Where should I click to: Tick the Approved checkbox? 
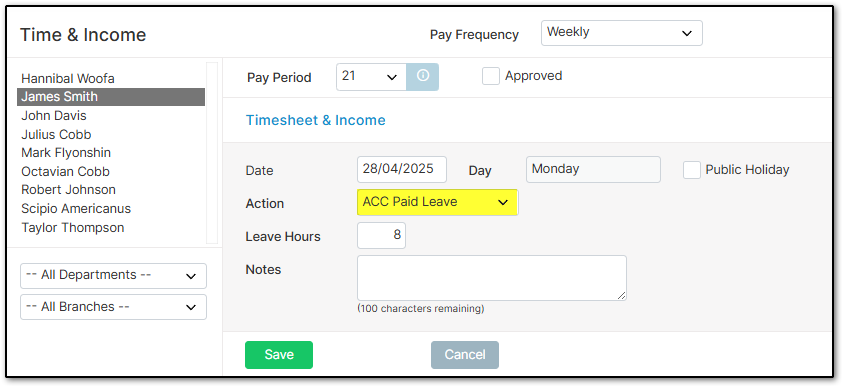coord(491,76)
